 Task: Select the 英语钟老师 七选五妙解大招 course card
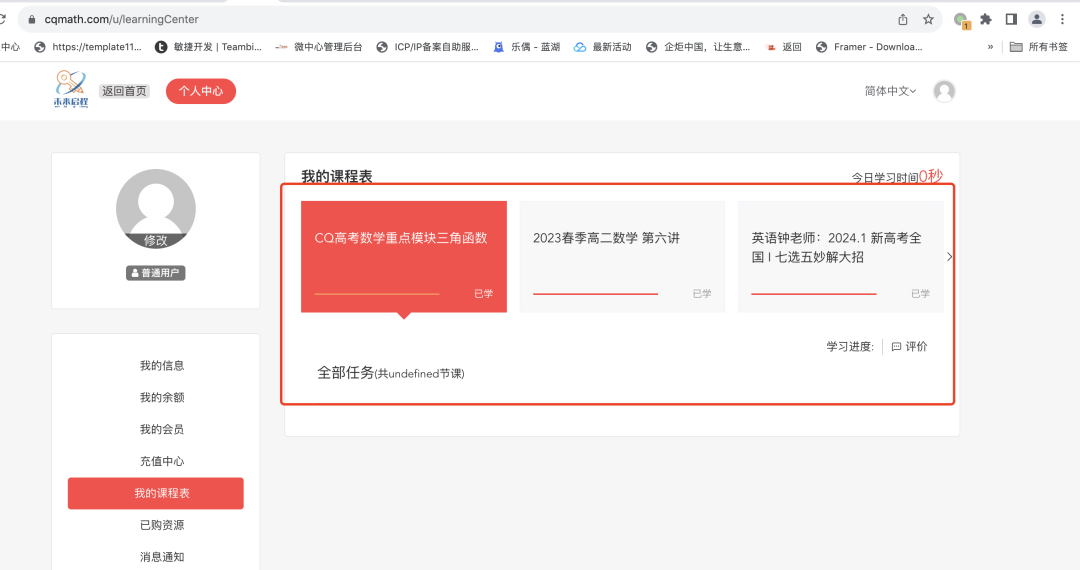(840, 256)
